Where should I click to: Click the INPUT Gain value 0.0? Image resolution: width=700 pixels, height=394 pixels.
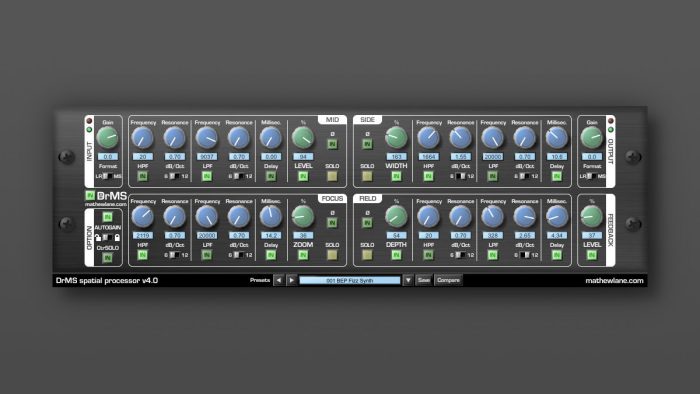[108, 157]
